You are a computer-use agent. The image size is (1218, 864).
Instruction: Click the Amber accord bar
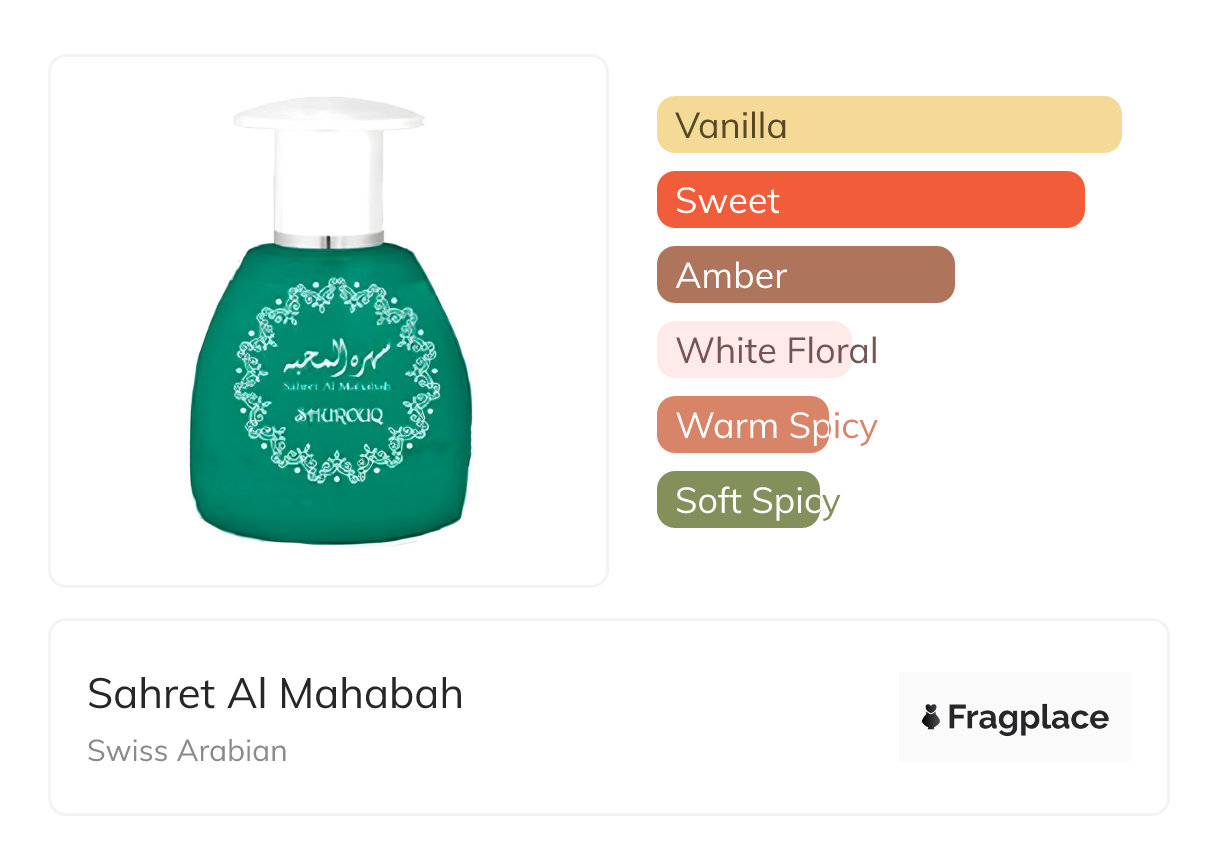(x=805, y=275)
